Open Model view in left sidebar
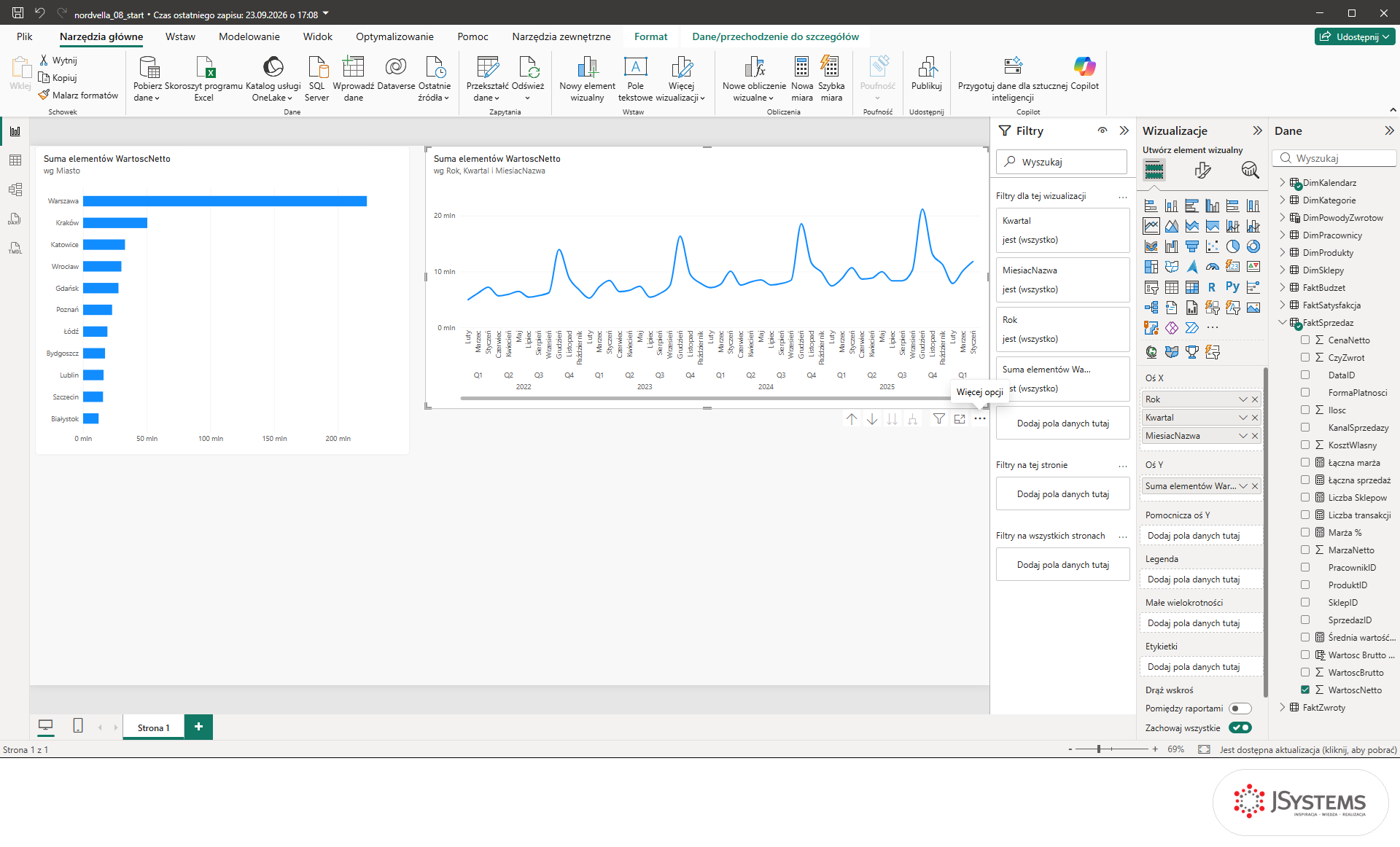This screenshot has width=1400, height=847. pyautogui.click(x=15, y=190)
